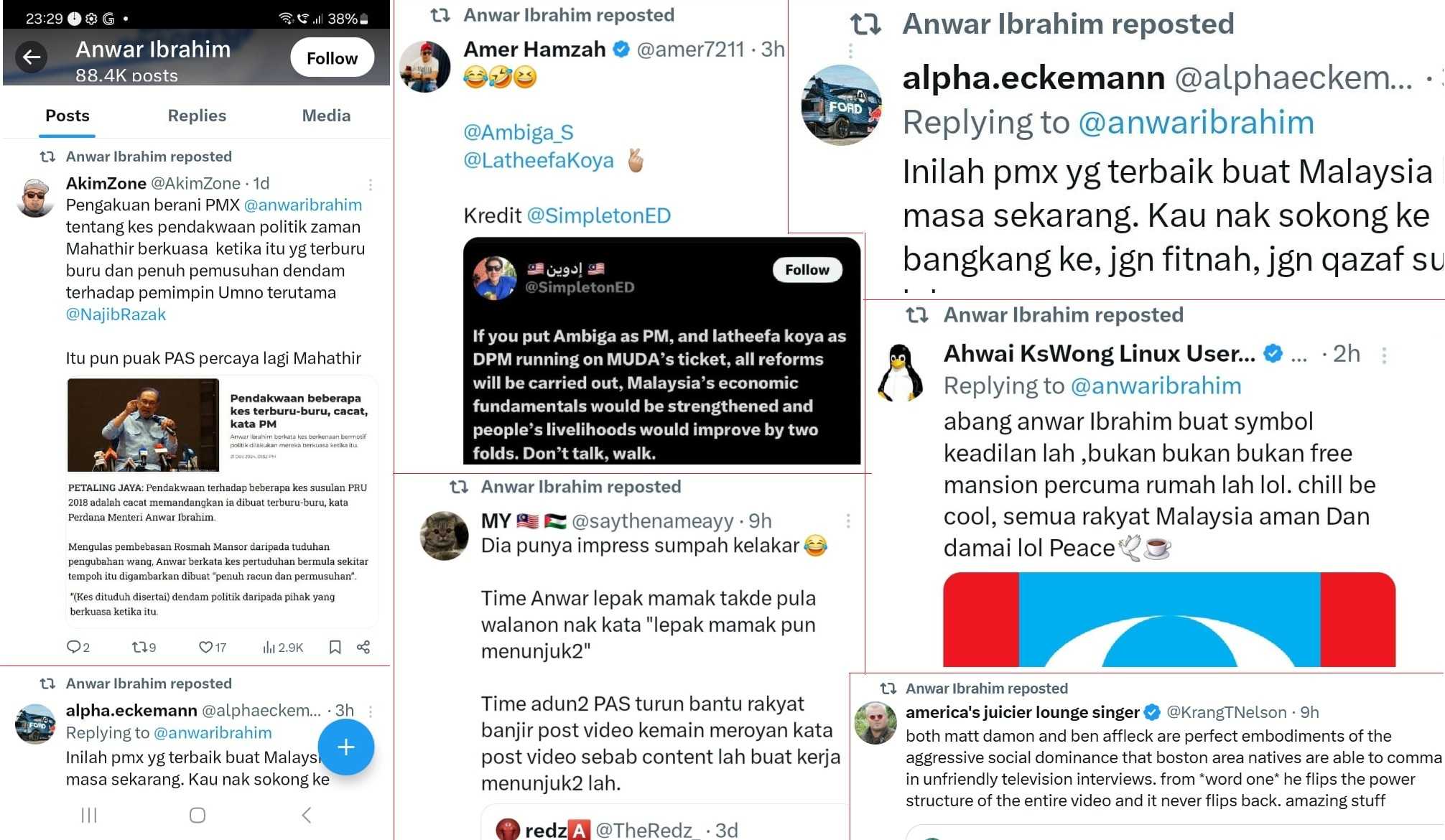
Task: Switch to the Media tab
Action: (326, 116)
